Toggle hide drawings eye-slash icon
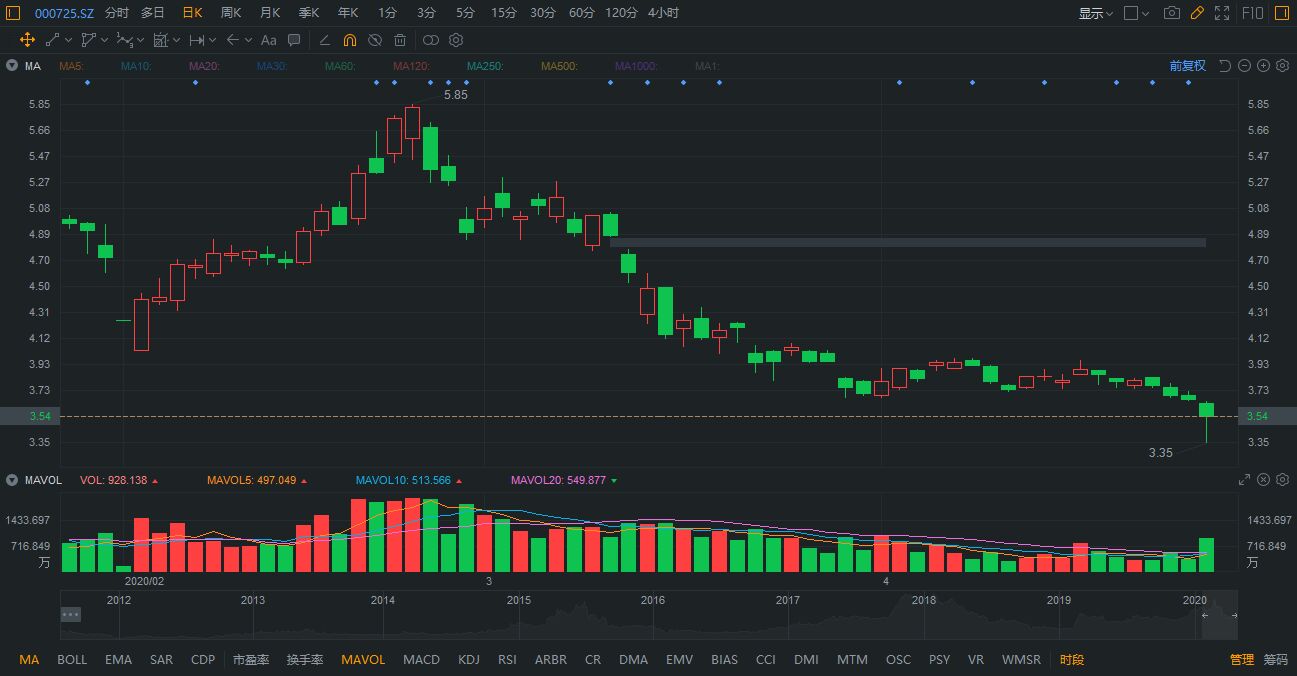Screen dimensions: 1297x676 click(x=375, y=40)
